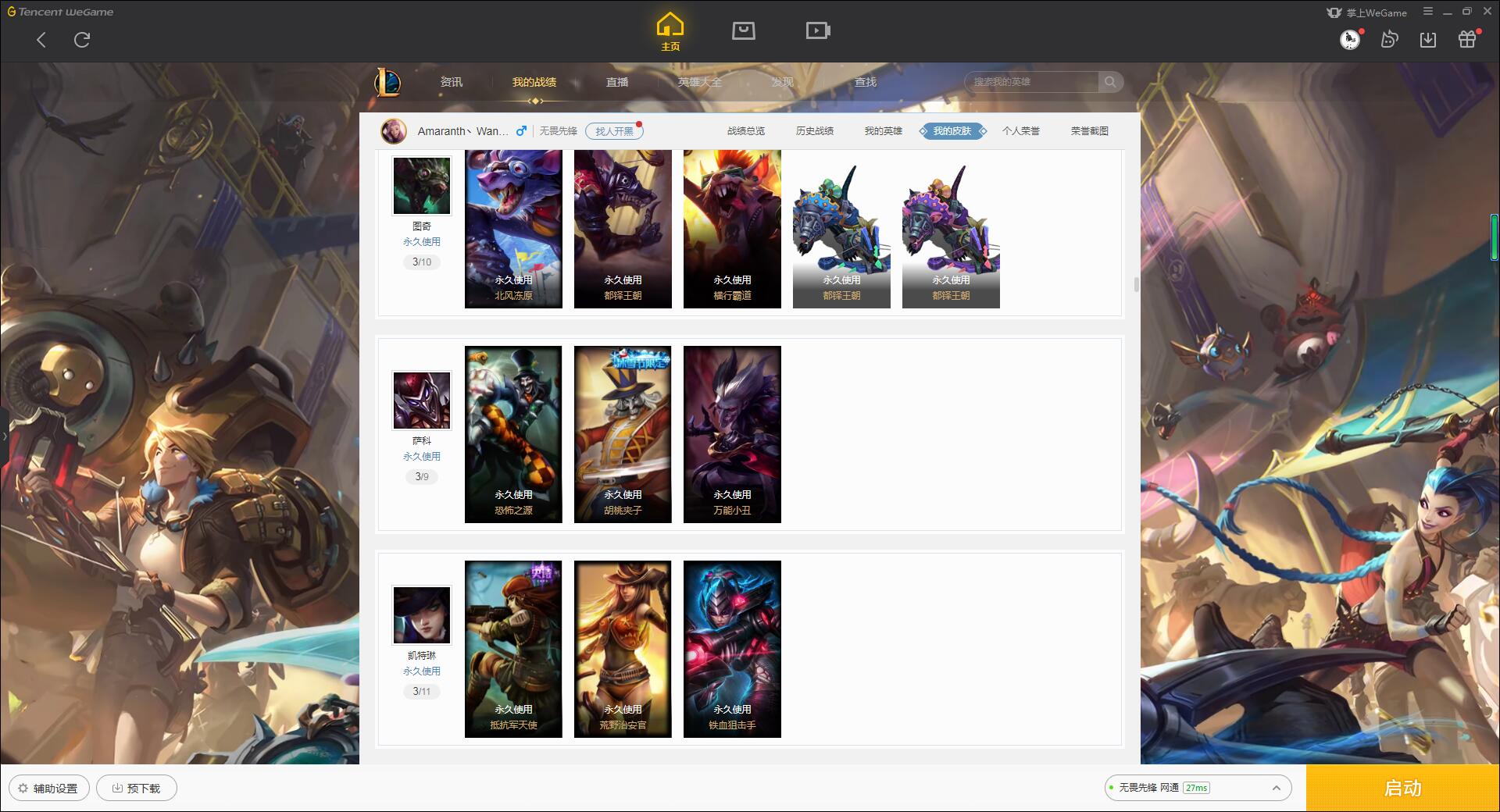Open the store bag icon
The height and width of the screenshot is (812, 1500).
[744, 30]
